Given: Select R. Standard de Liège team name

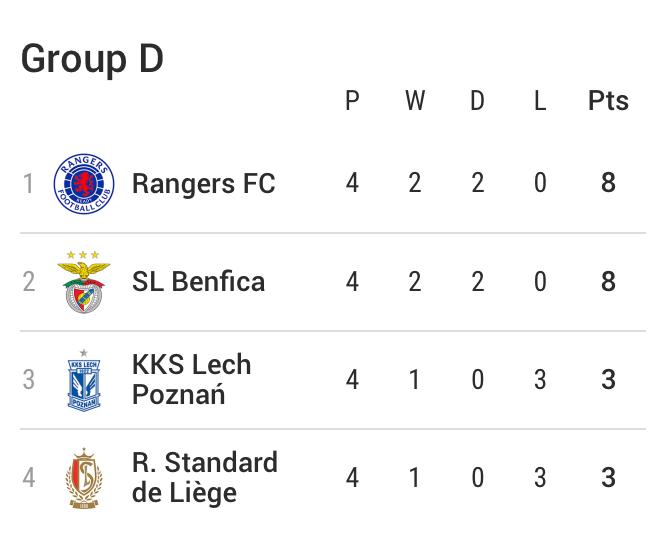Looking at the screenshot, I should click(x=205, y=478).
